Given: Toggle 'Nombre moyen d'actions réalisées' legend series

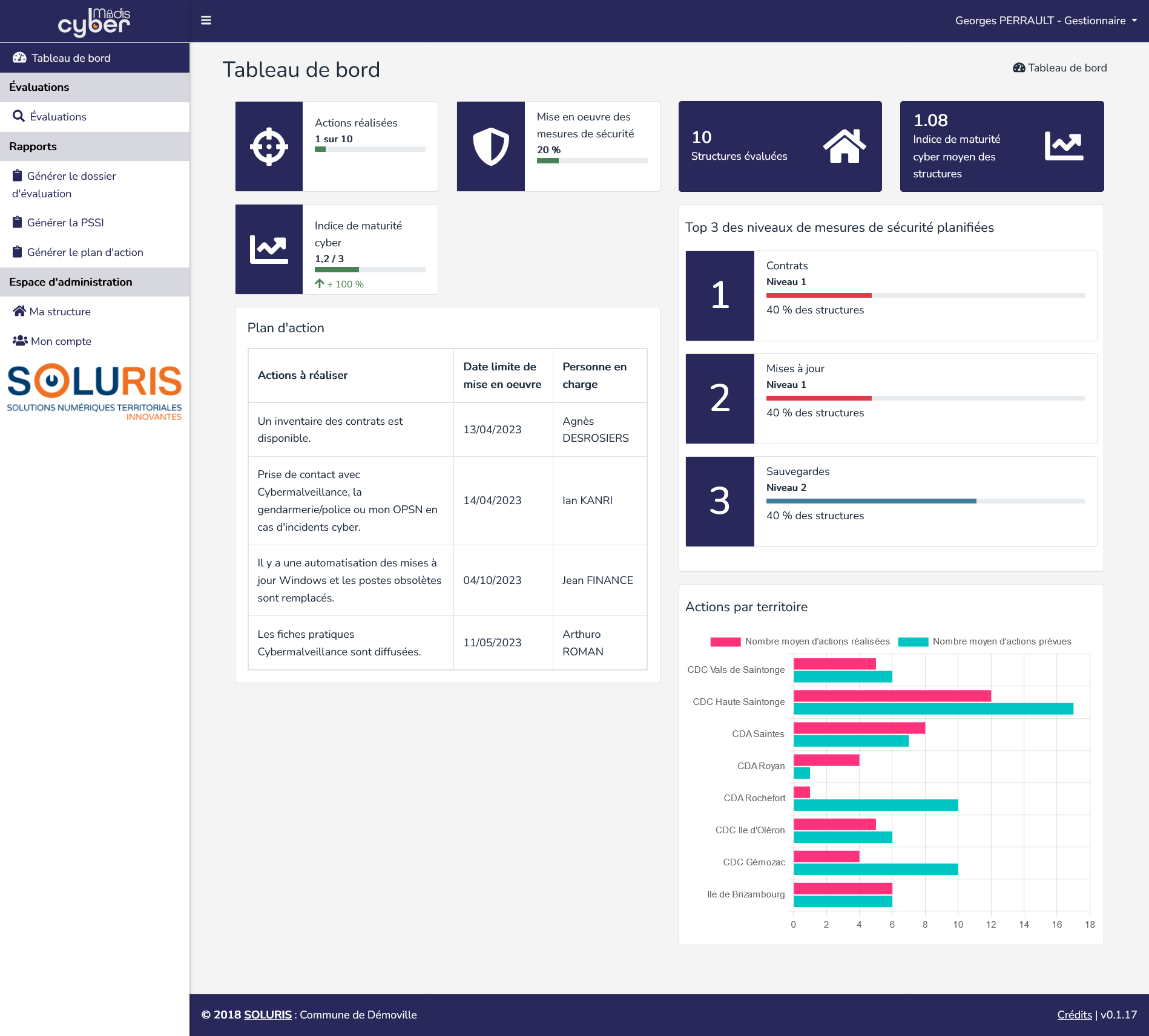Looking at the screenshot, I should tap(800, 641).
